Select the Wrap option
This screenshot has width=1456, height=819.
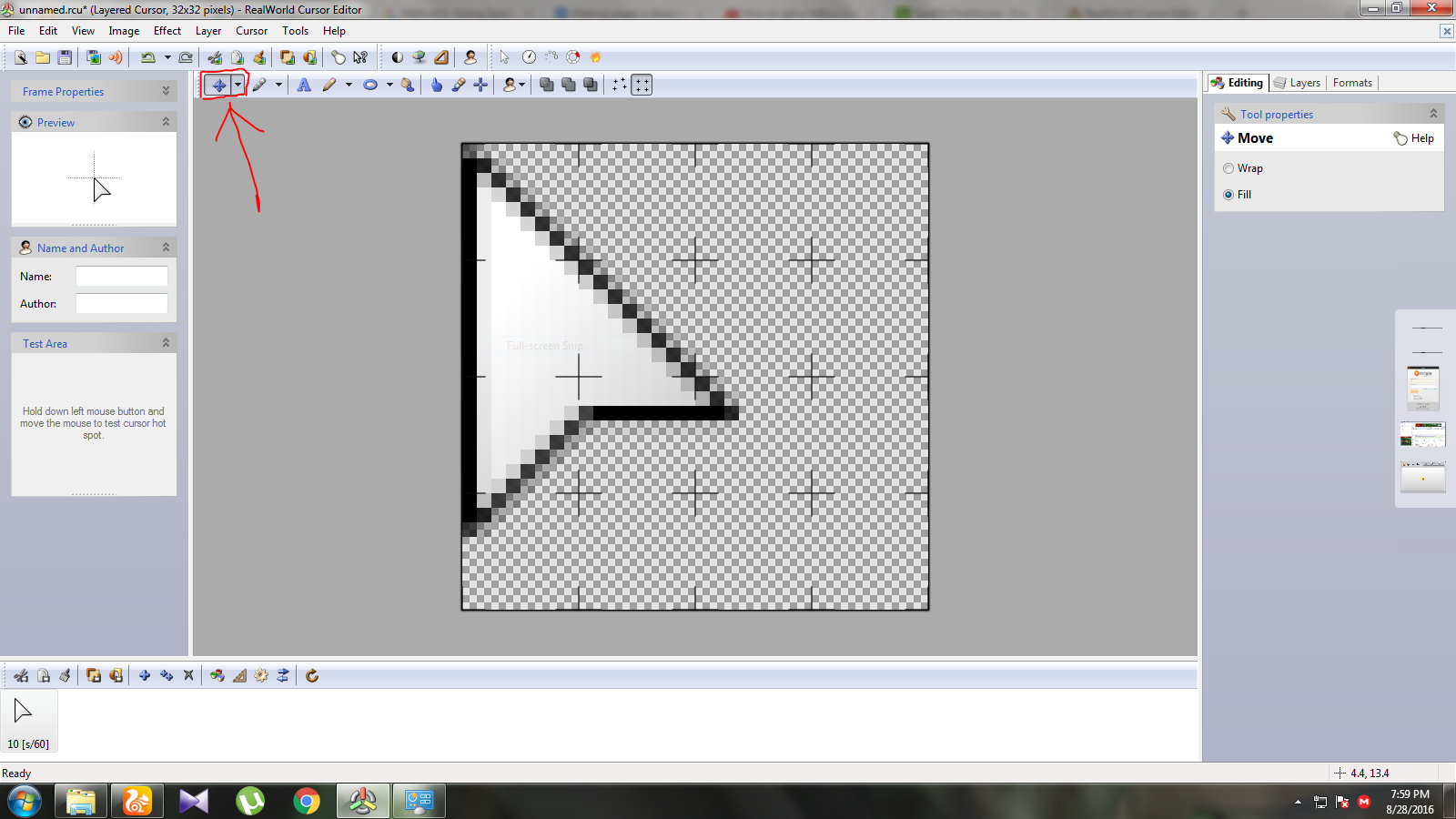[1228, 167]
